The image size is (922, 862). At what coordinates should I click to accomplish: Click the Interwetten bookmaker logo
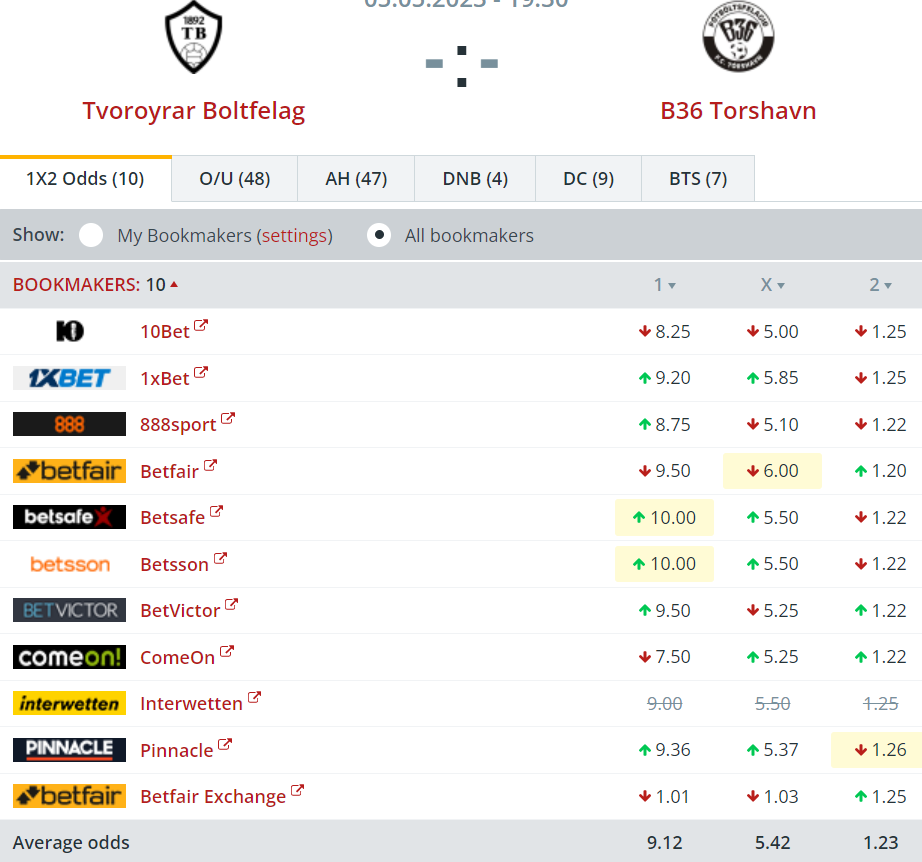click(69, 703)
